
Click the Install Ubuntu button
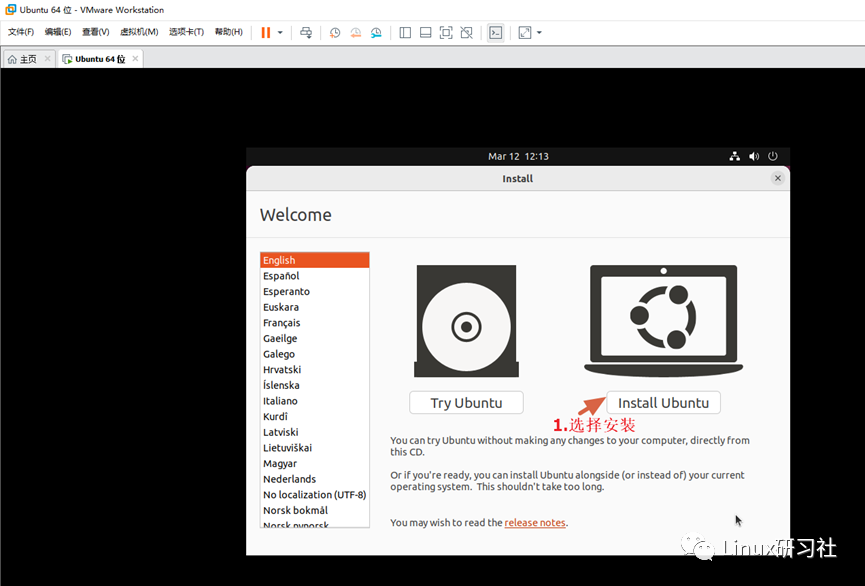tap(663, 403)
